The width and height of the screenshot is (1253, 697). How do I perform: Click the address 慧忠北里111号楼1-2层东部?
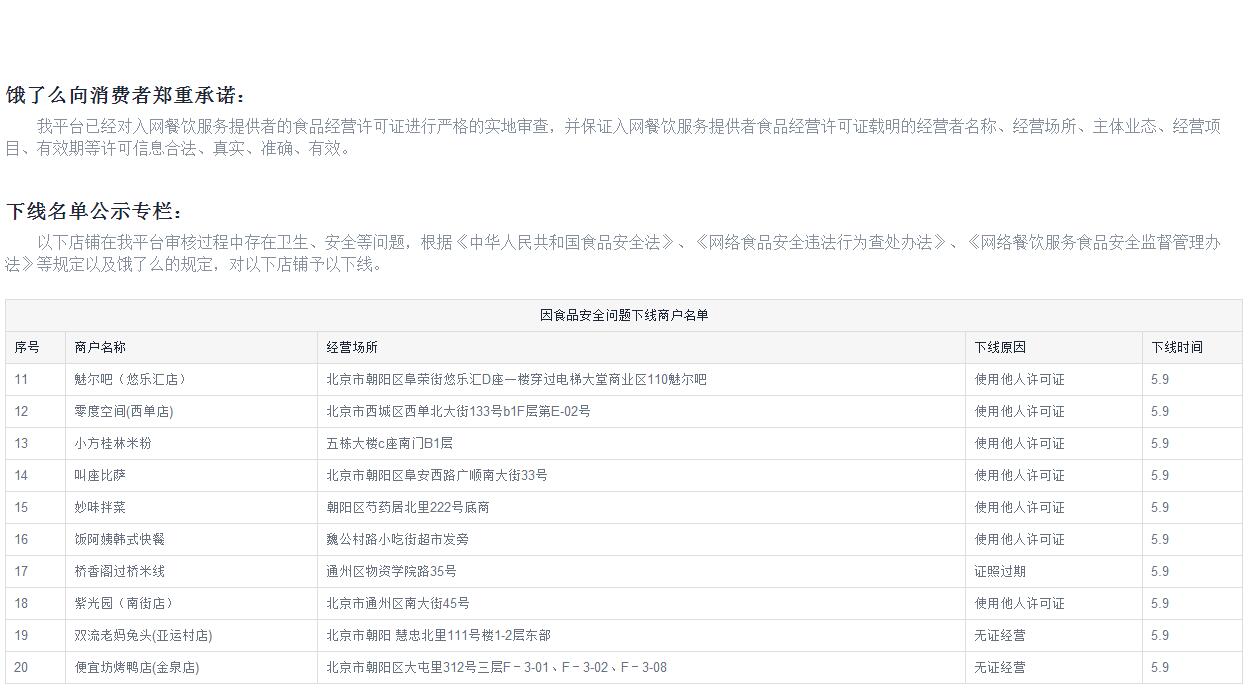[x=438, y=635]
